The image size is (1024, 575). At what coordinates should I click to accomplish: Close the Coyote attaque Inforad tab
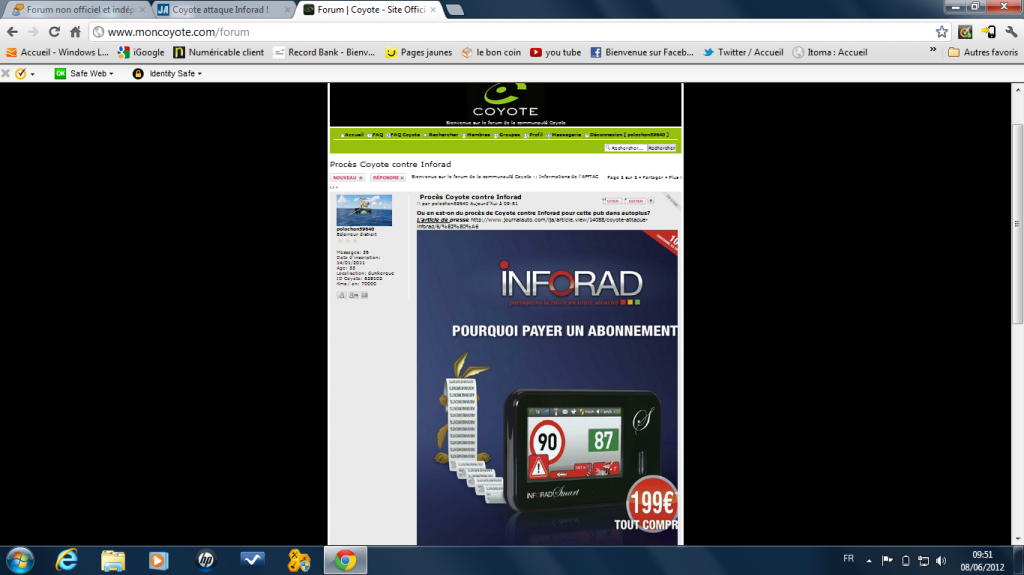(287, 10)
